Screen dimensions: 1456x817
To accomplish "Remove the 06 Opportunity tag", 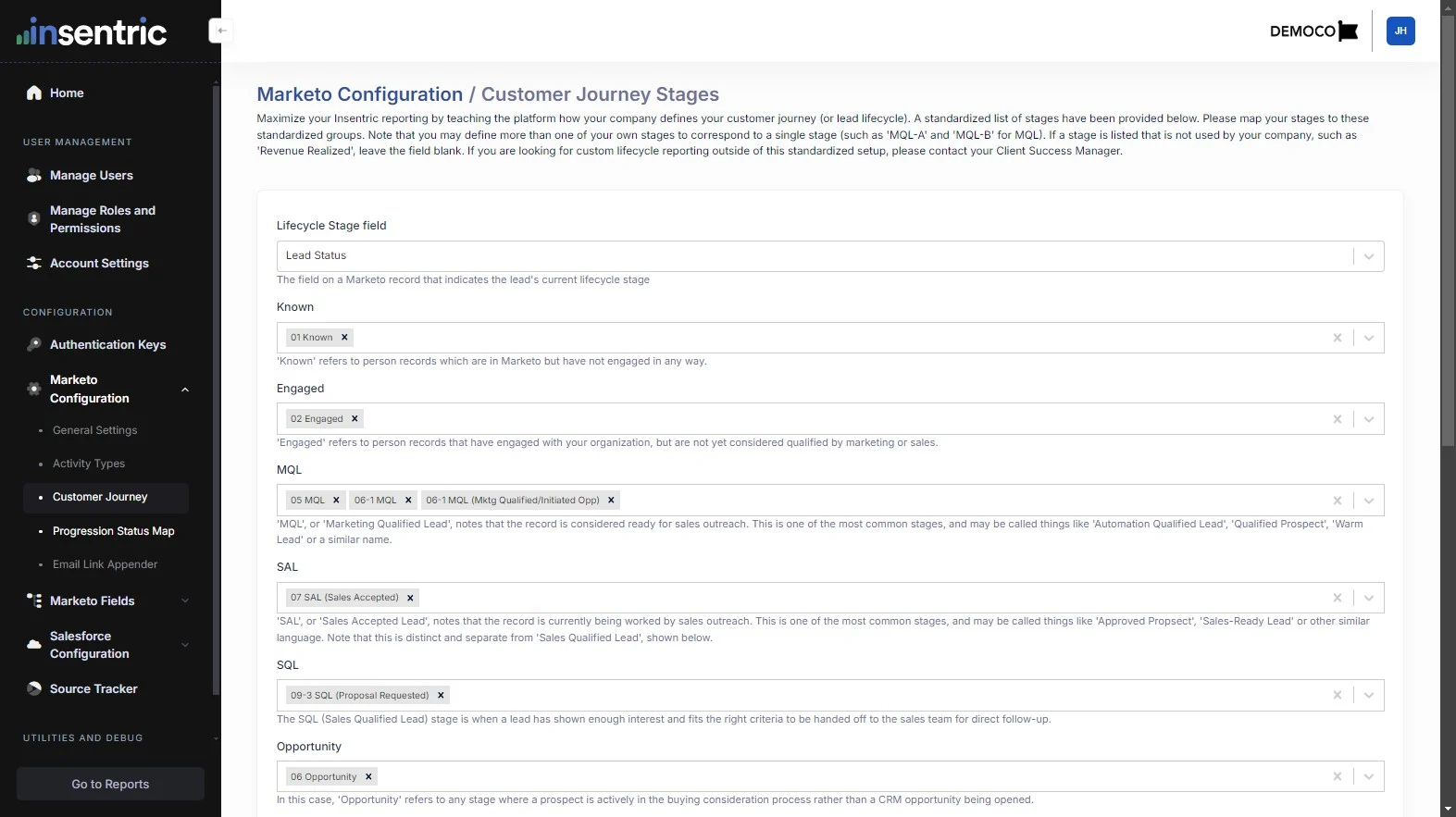I will (x=368, y=777).
